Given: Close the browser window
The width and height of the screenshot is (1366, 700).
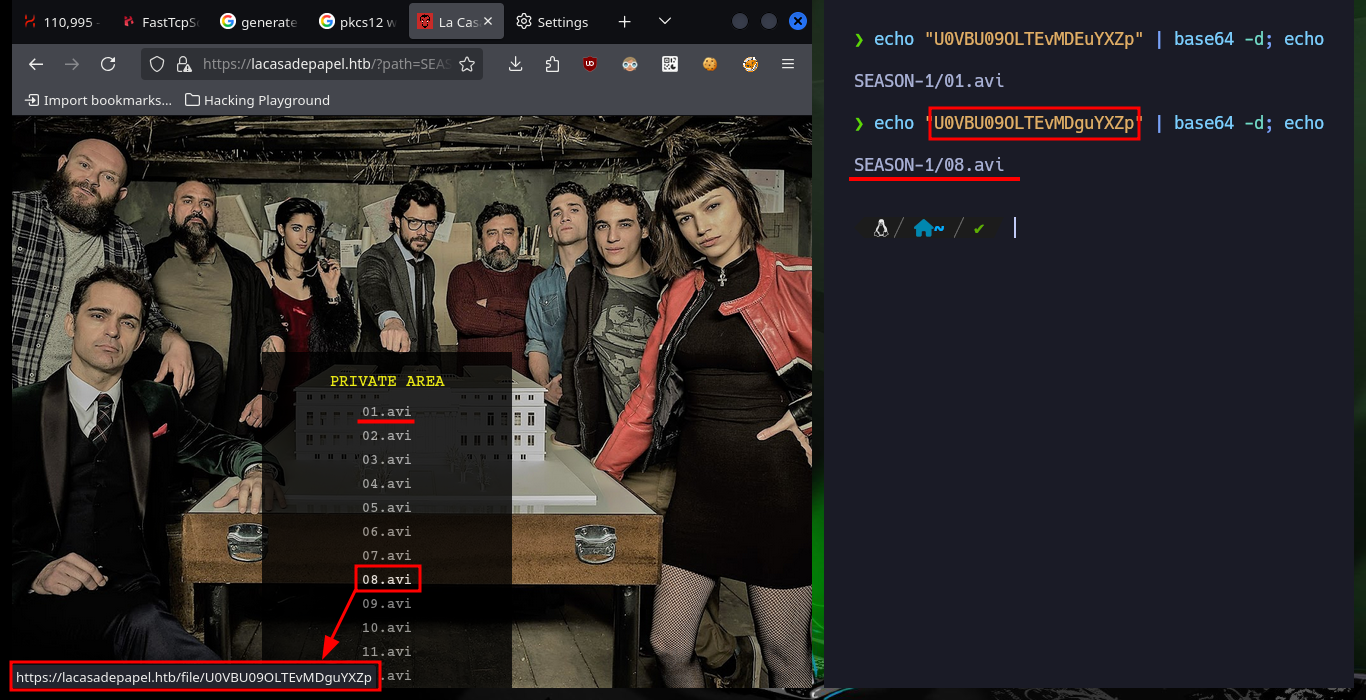Looking at the screenshot, I should pyautogui.click(x=798, y=21).
